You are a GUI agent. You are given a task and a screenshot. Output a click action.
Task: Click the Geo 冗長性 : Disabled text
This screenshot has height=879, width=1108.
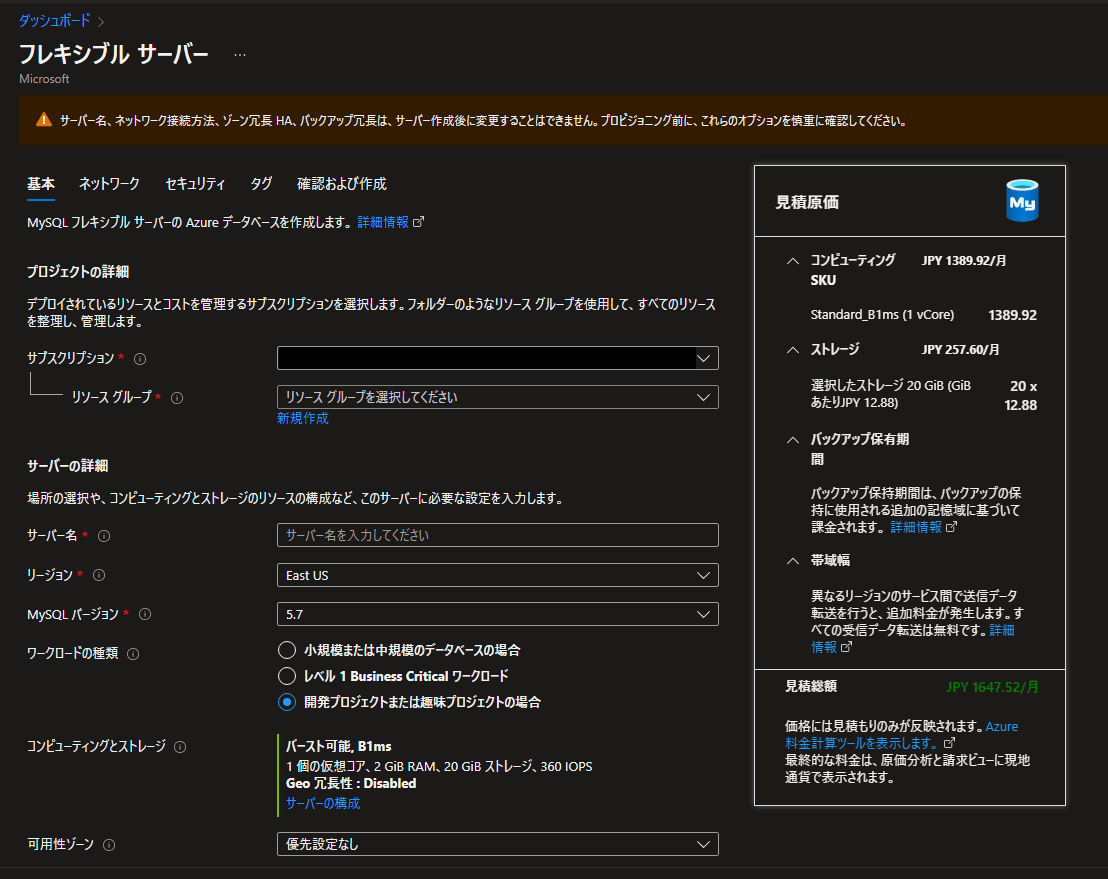pos(350,784)
